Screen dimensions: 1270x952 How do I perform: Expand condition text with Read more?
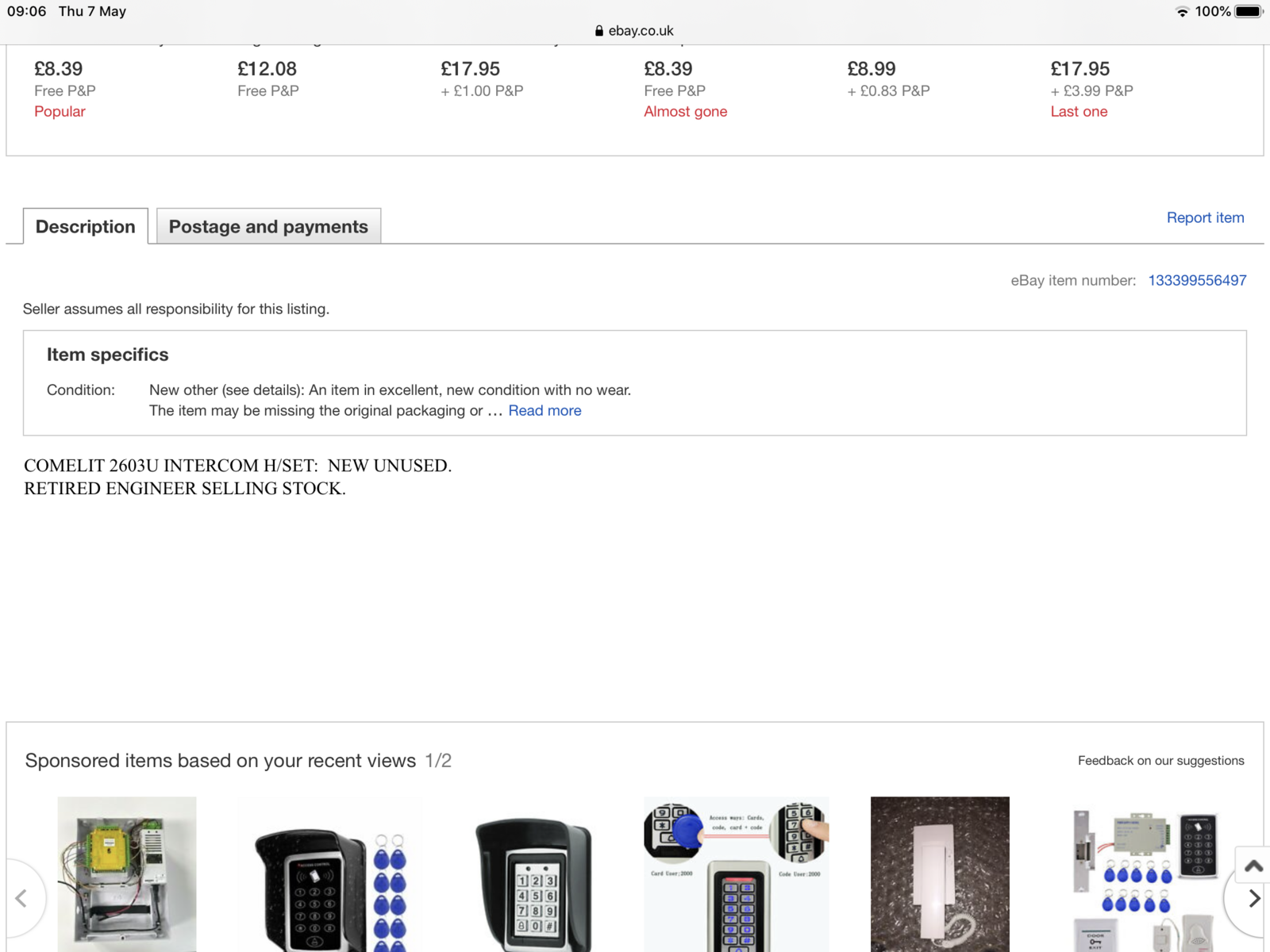(x=545, y=411)
